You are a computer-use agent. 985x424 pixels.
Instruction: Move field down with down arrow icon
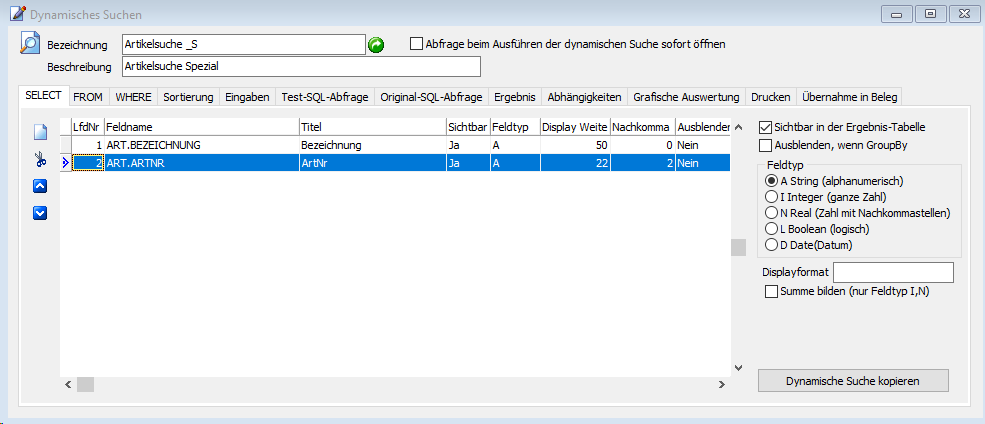(40, 212)
